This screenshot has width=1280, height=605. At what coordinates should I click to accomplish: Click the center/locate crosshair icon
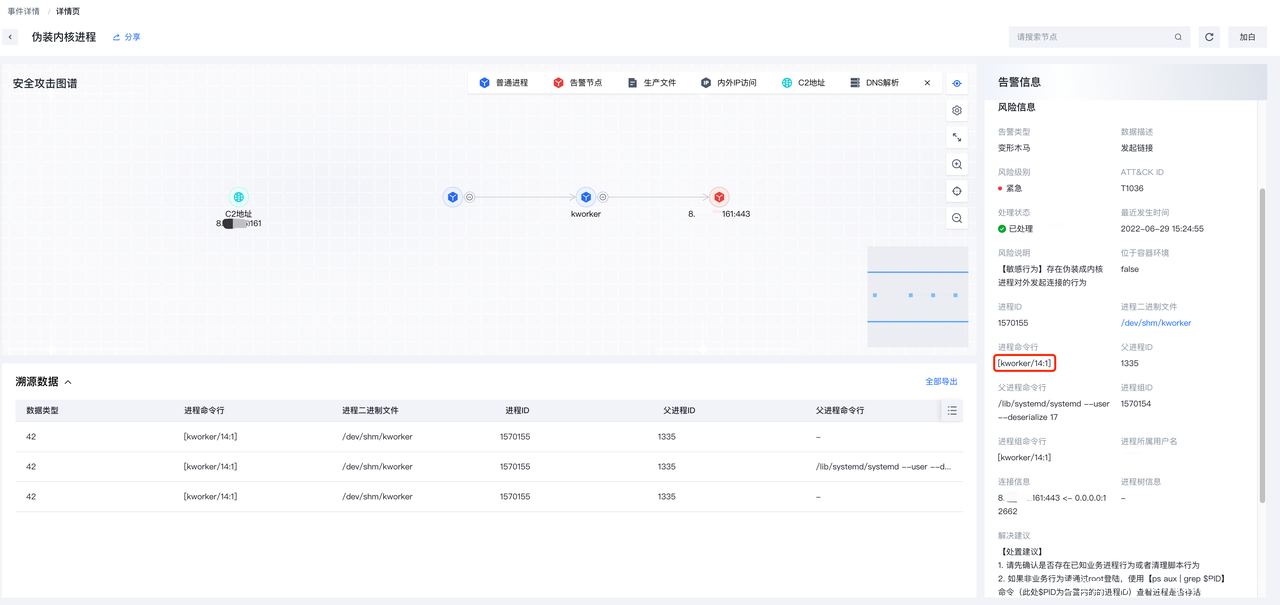957,191
